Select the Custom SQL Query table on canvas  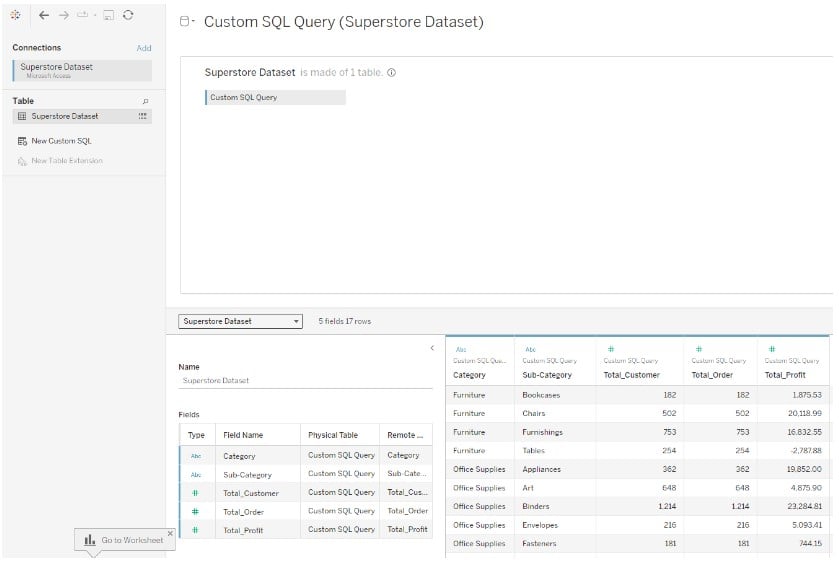coord(275,97)
